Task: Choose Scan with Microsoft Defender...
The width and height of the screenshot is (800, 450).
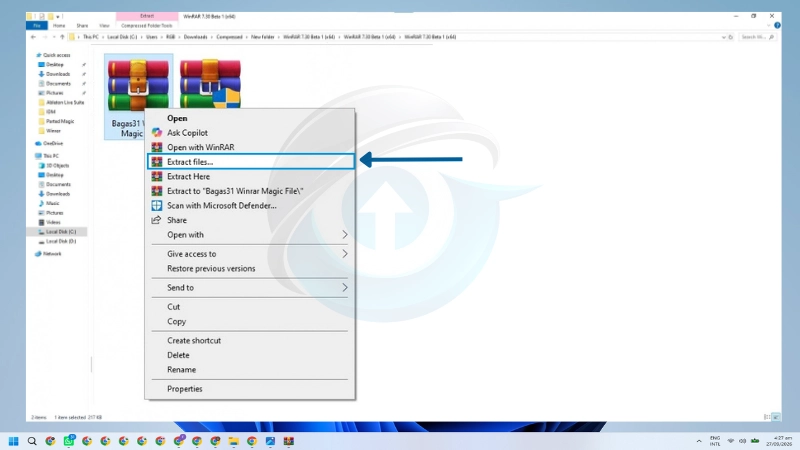Action: click(x=250, y=206)
